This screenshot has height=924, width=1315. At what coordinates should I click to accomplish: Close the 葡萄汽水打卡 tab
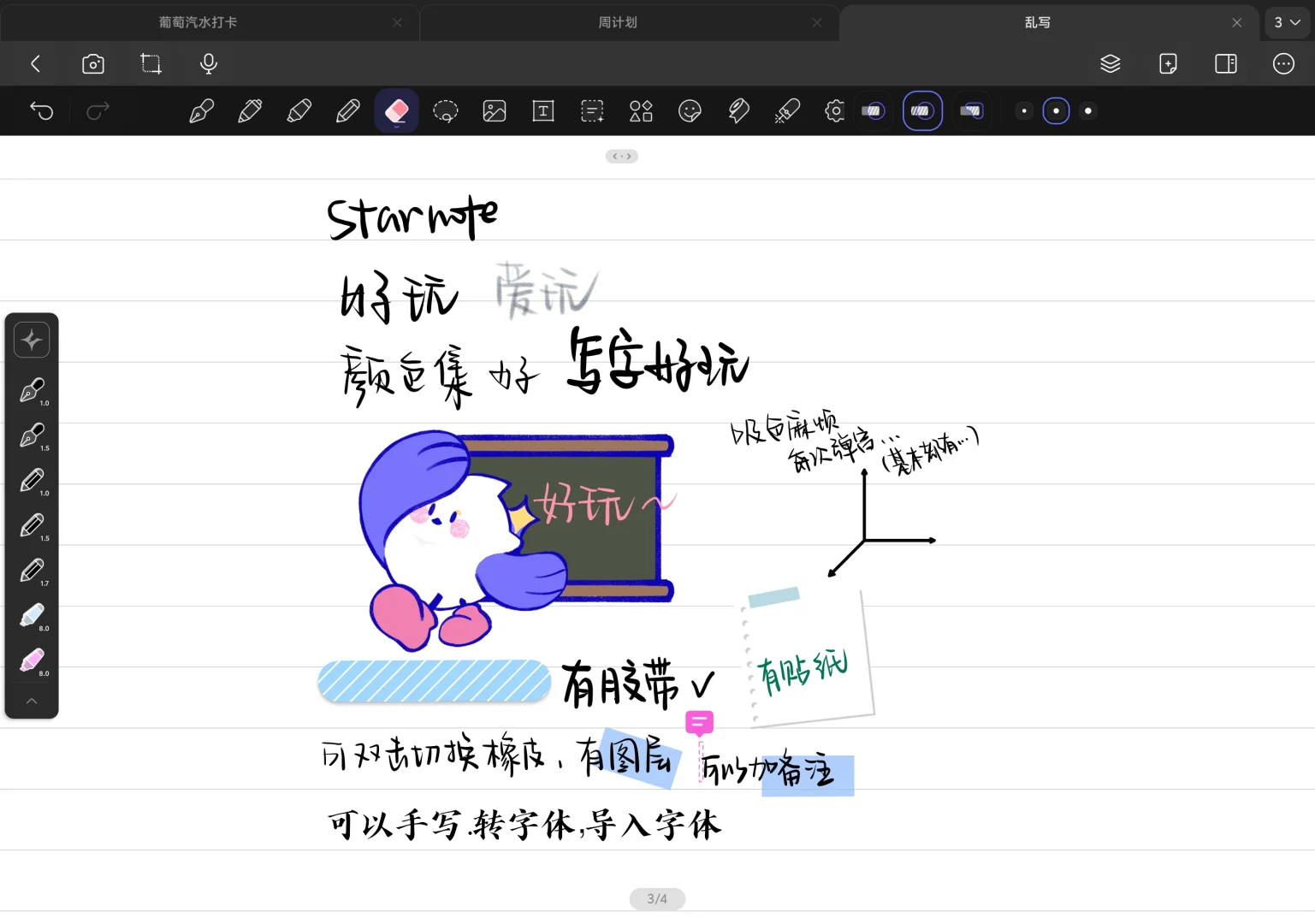point(397,22)
